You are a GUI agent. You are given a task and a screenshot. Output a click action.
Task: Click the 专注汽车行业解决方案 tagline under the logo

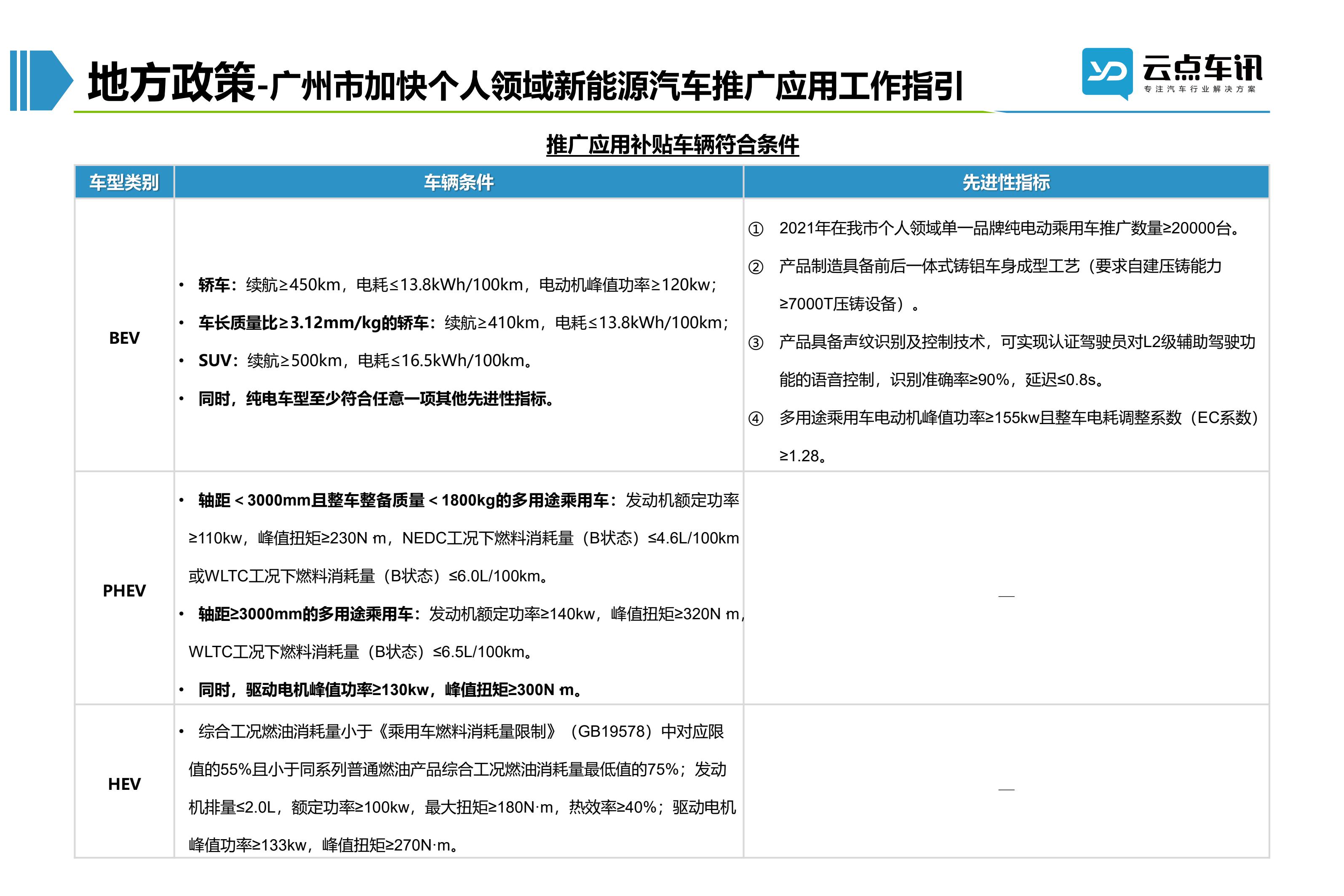pyautogui.click(x=1200, y=89)
